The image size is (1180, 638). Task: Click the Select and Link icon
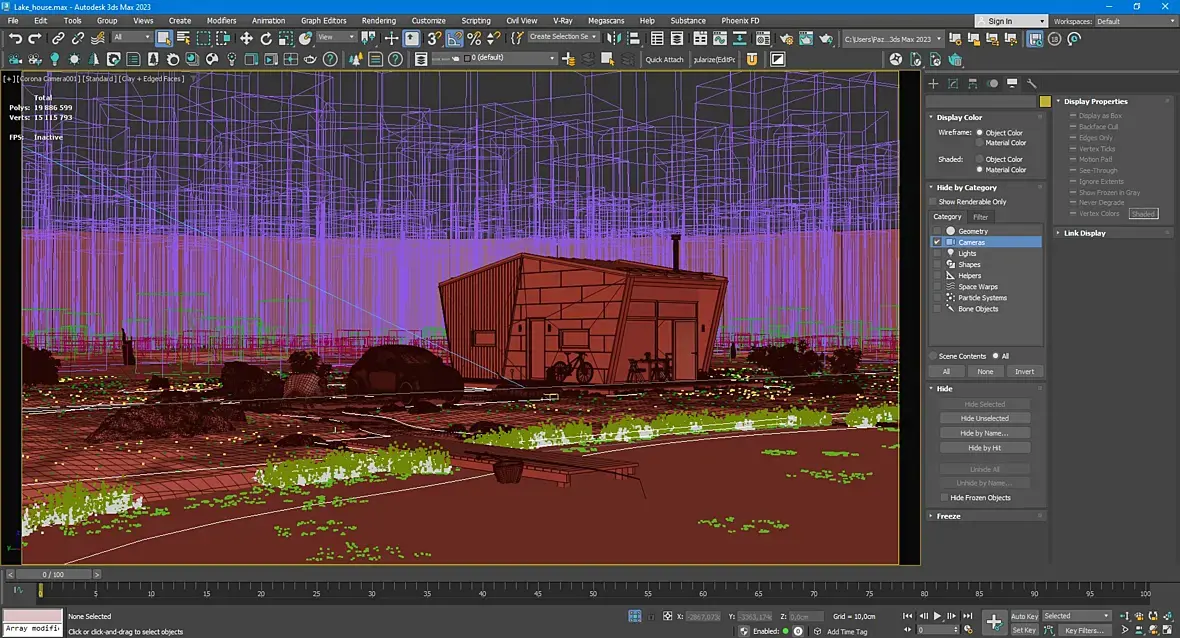[x=59, y=38]
